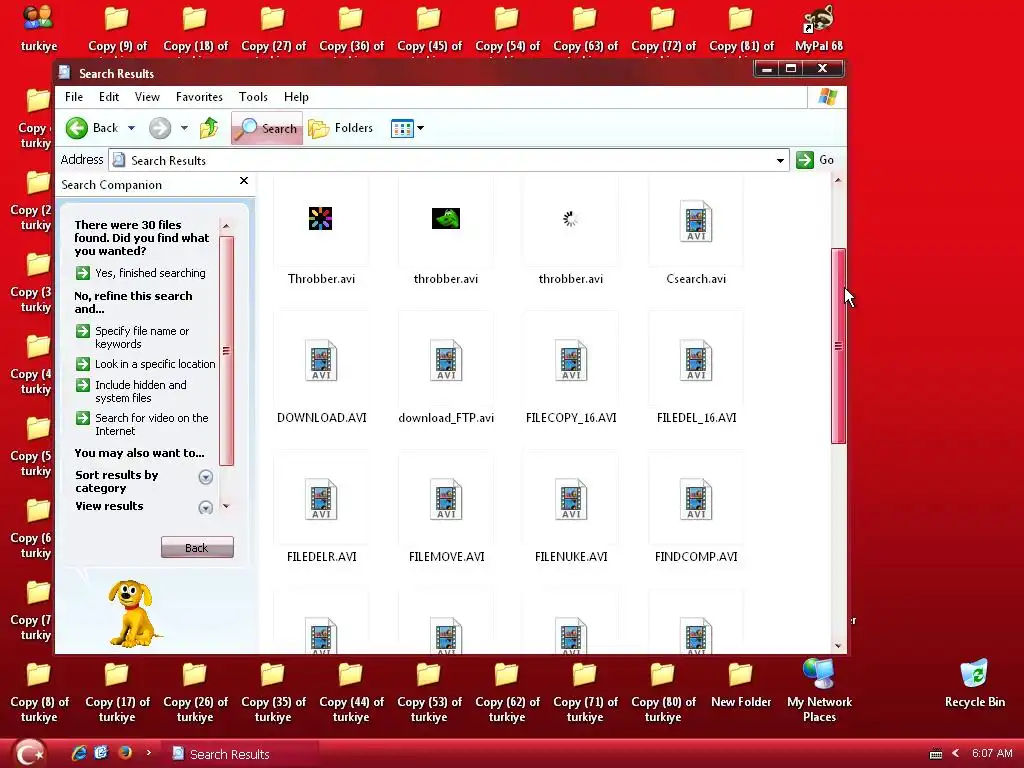The width and height of the screenshot is (1024, 768).
Task: Choose Yes, finished searching
Action: pos(140,273)
